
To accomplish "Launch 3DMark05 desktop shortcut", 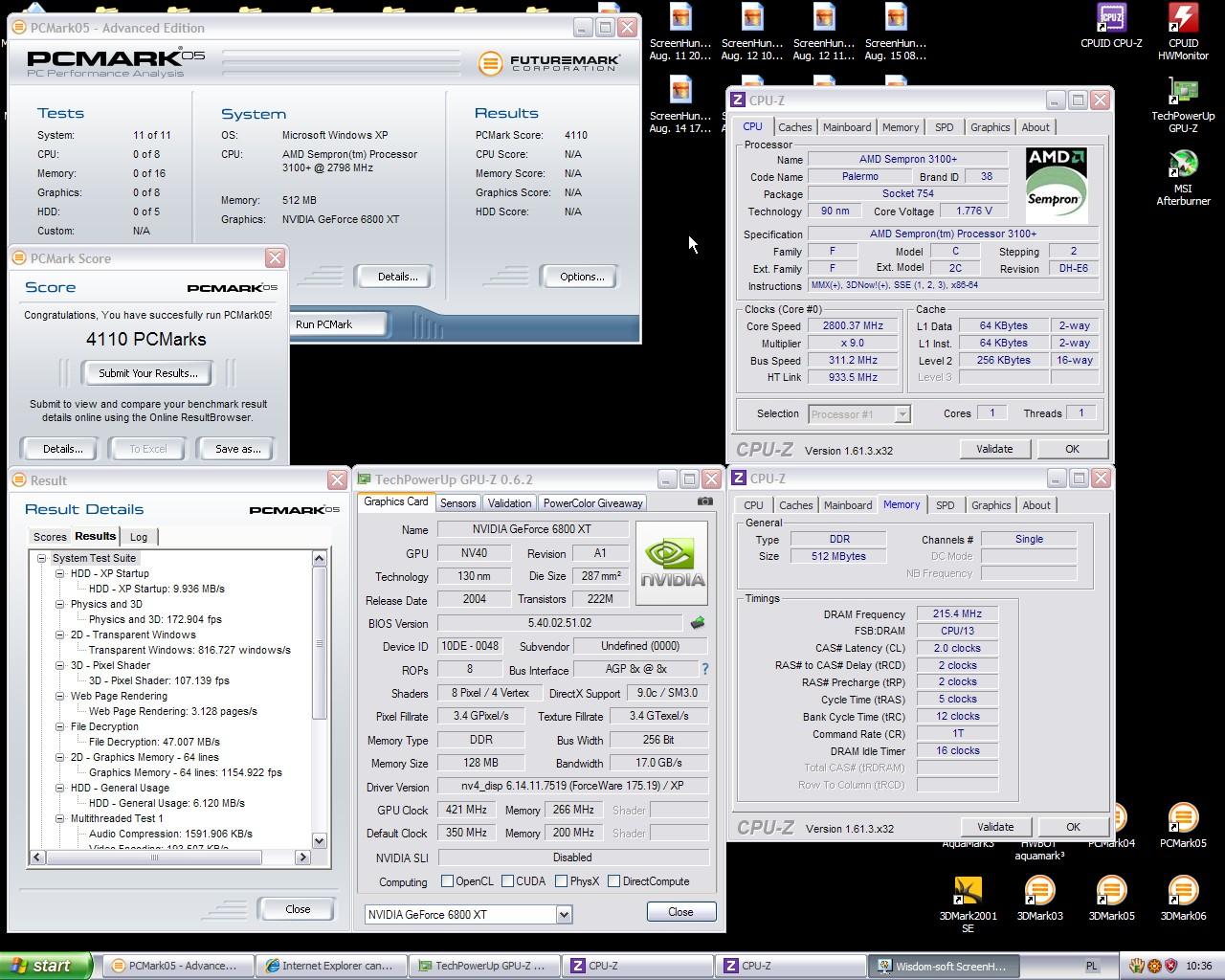I will click(x=1111, y=899).
